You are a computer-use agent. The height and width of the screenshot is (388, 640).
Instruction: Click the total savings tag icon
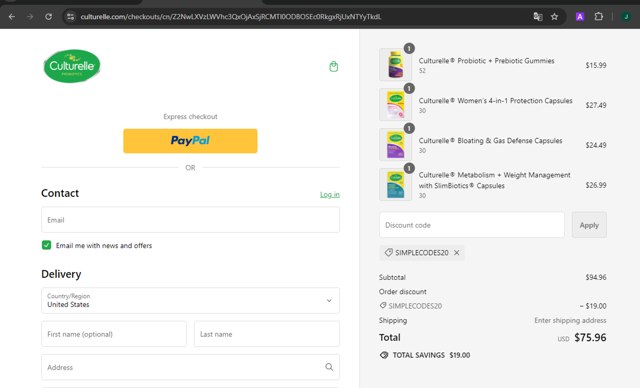384,355
